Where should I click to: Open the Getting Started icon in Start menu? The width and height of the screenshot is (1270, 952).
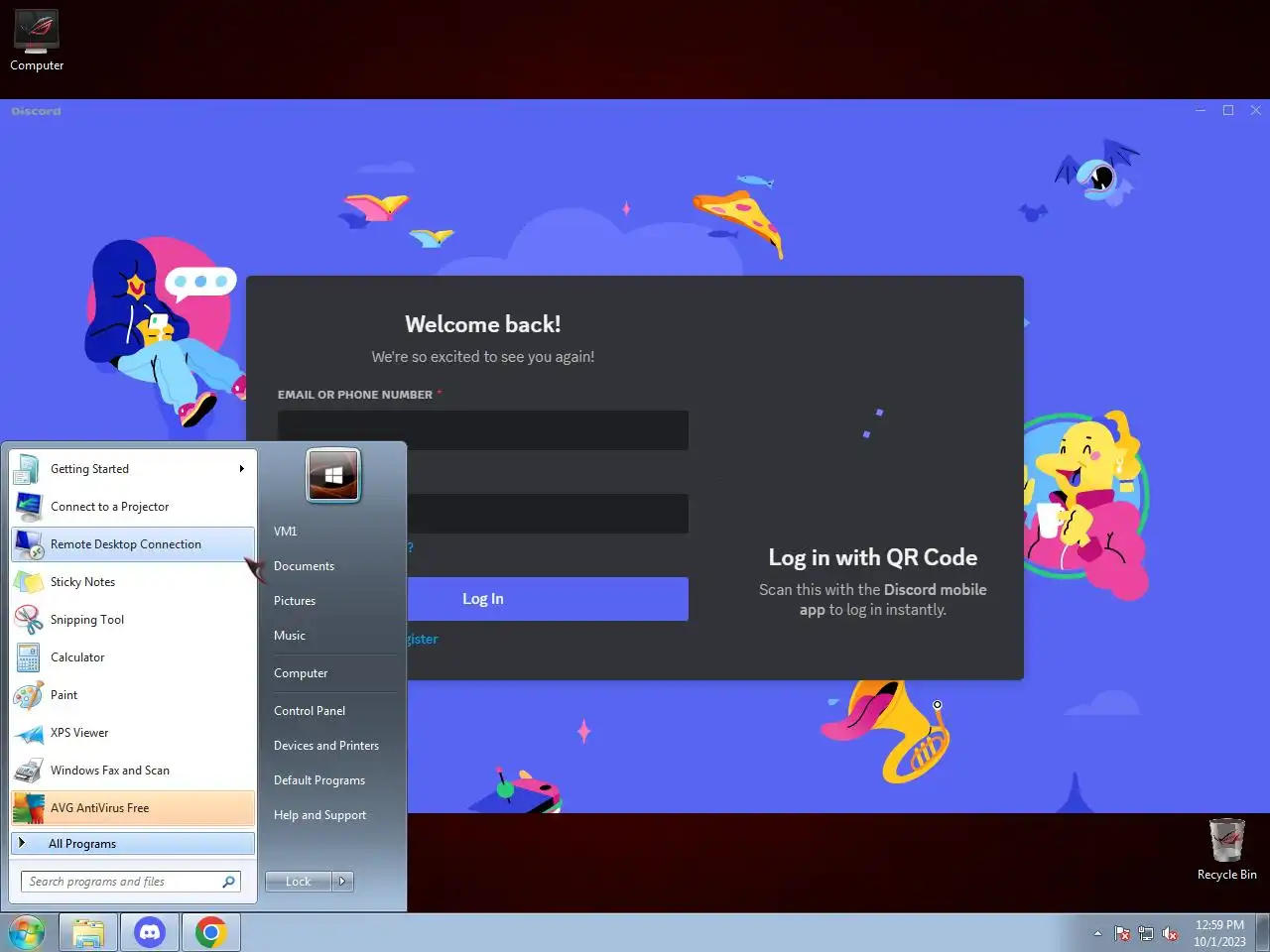28,469
